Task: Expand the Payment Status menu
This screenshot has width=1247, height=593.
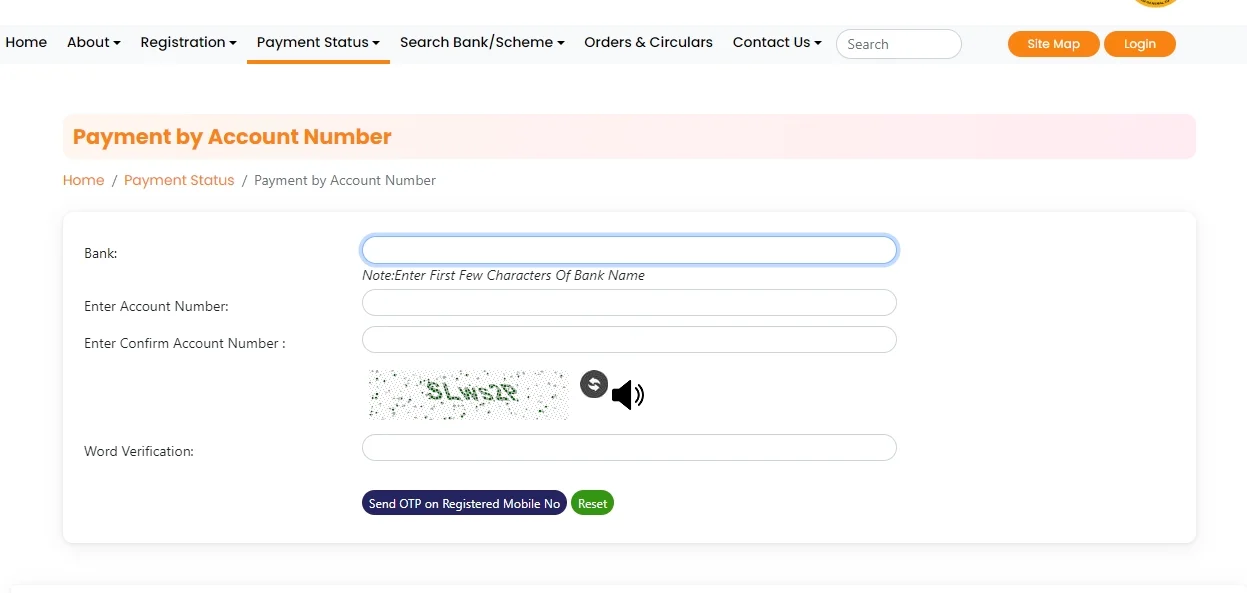Action: pyautogui.click(x=318, y=43)
